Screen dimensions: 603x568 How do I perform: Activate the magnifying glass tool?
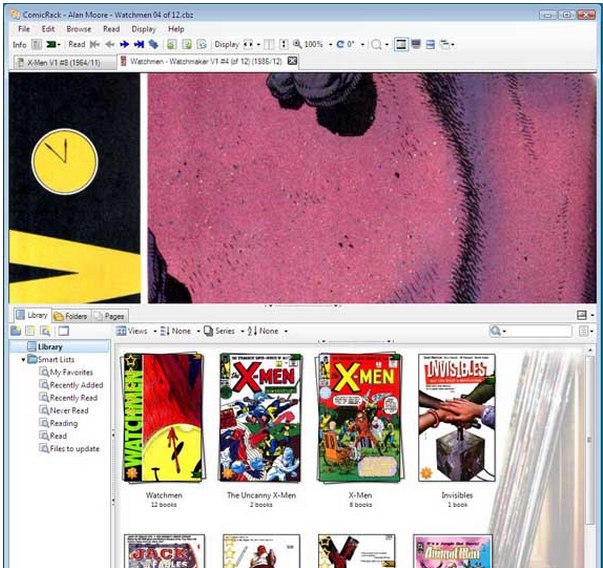pos(376,45)
